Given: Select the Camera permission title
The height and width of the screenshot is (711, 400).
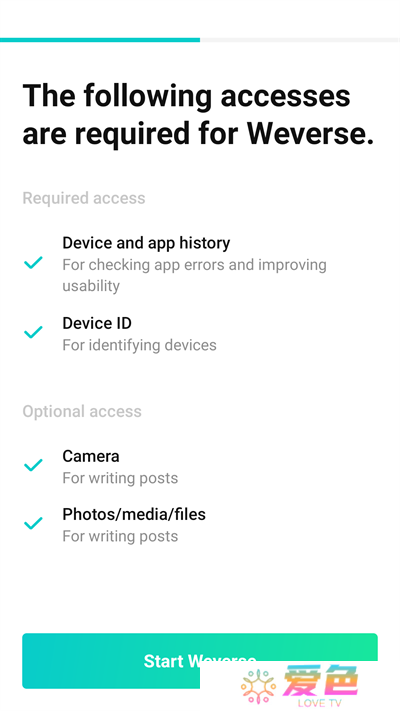Looking at the screenshot, I should (91, 456).
